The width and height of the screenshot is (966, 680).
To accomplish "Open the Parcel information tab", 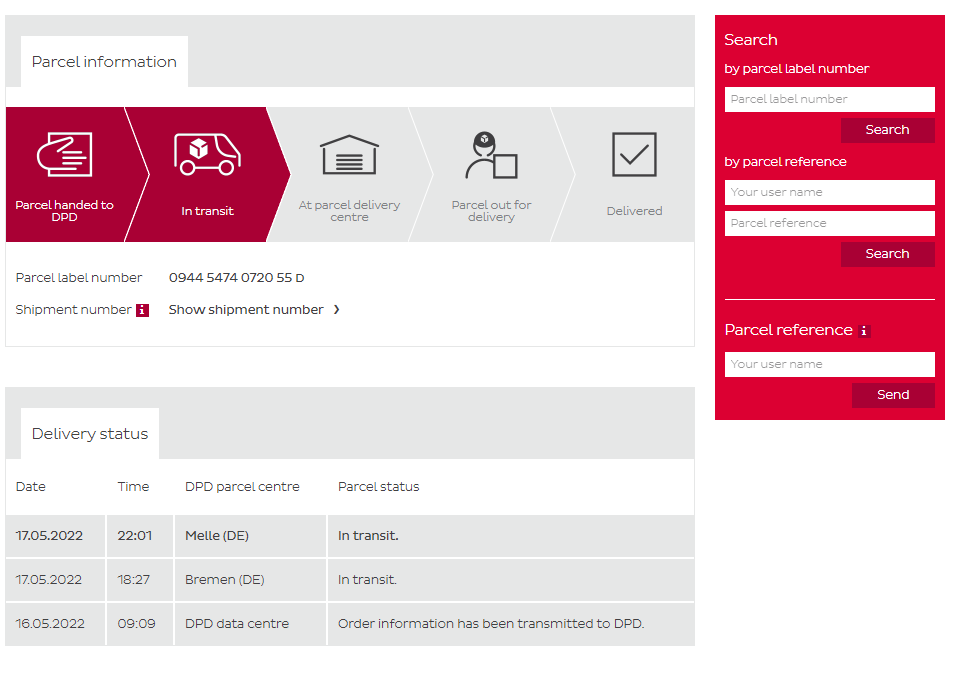I will (x=104, y=62).
